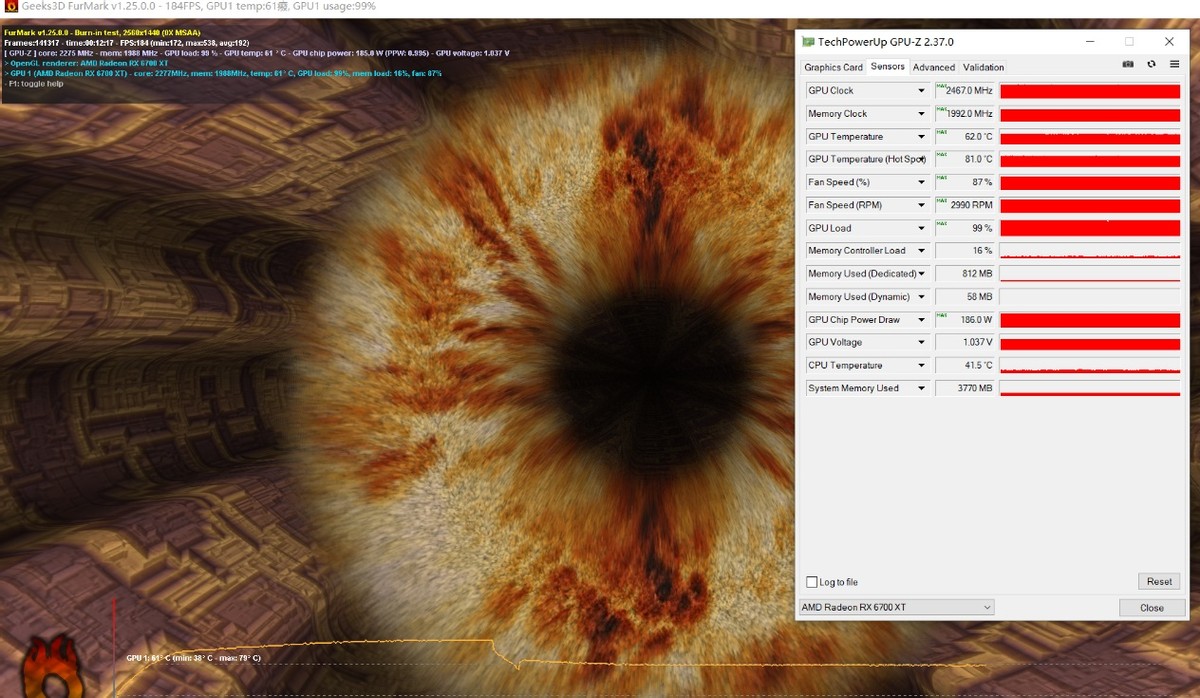Click the Reset button
Screen dimensions: 1200x698
[1158, 581]
